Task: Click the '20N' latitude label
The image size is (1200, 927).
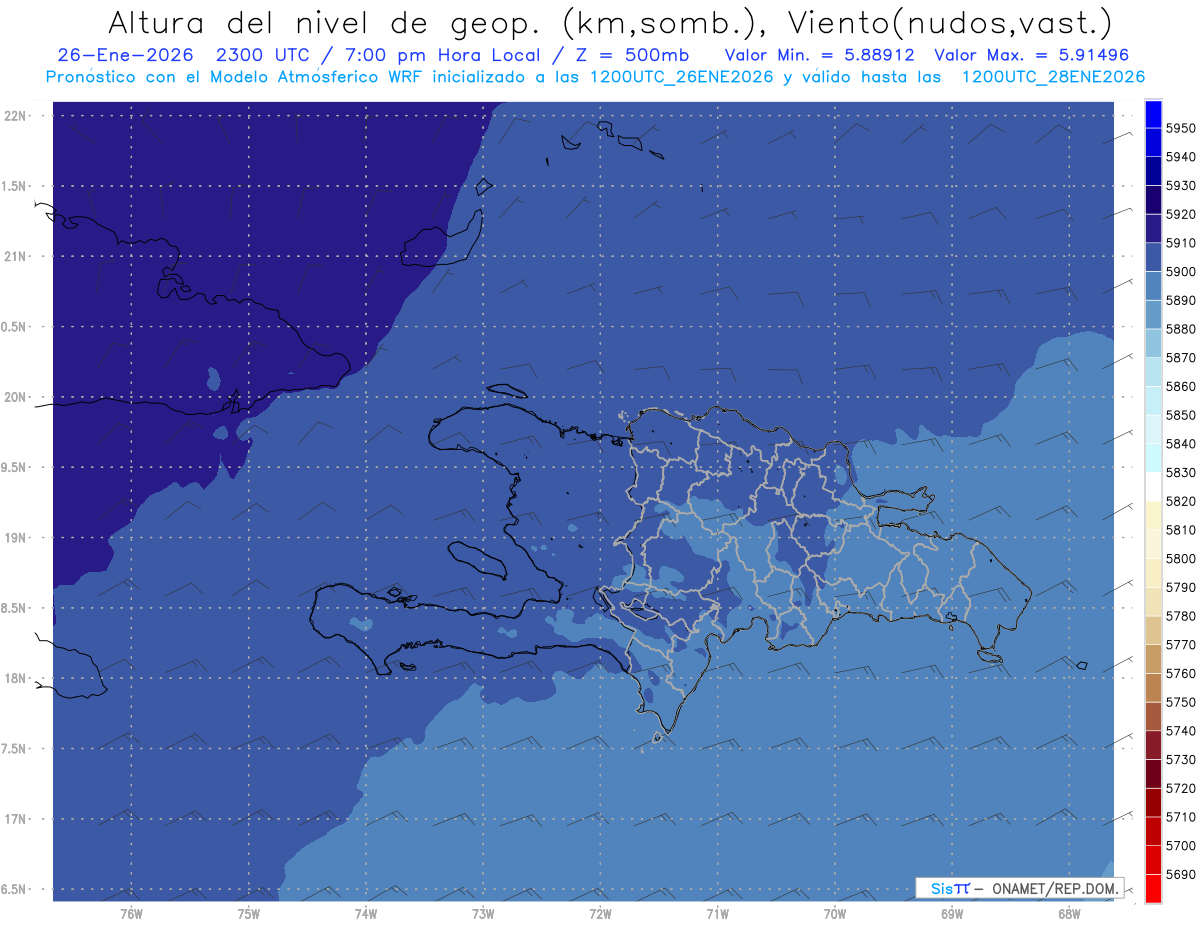Action: (x=16, y=397)
